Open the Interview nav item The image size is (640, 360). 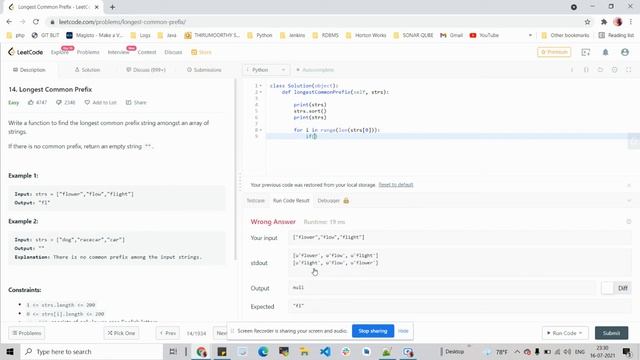coord(118,52)
